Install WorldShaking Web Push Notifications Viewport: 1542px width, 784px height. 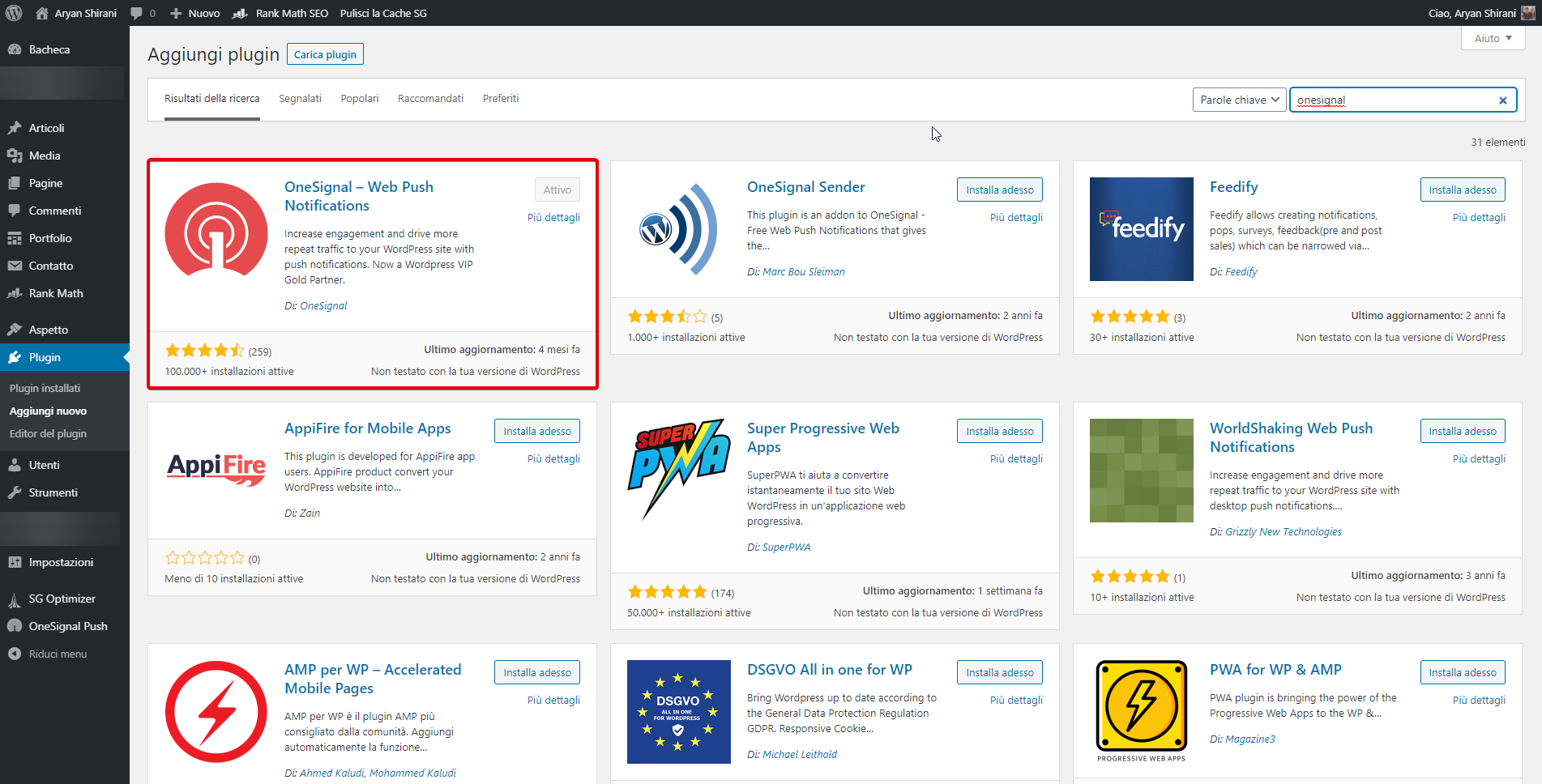coord(1463,431)
